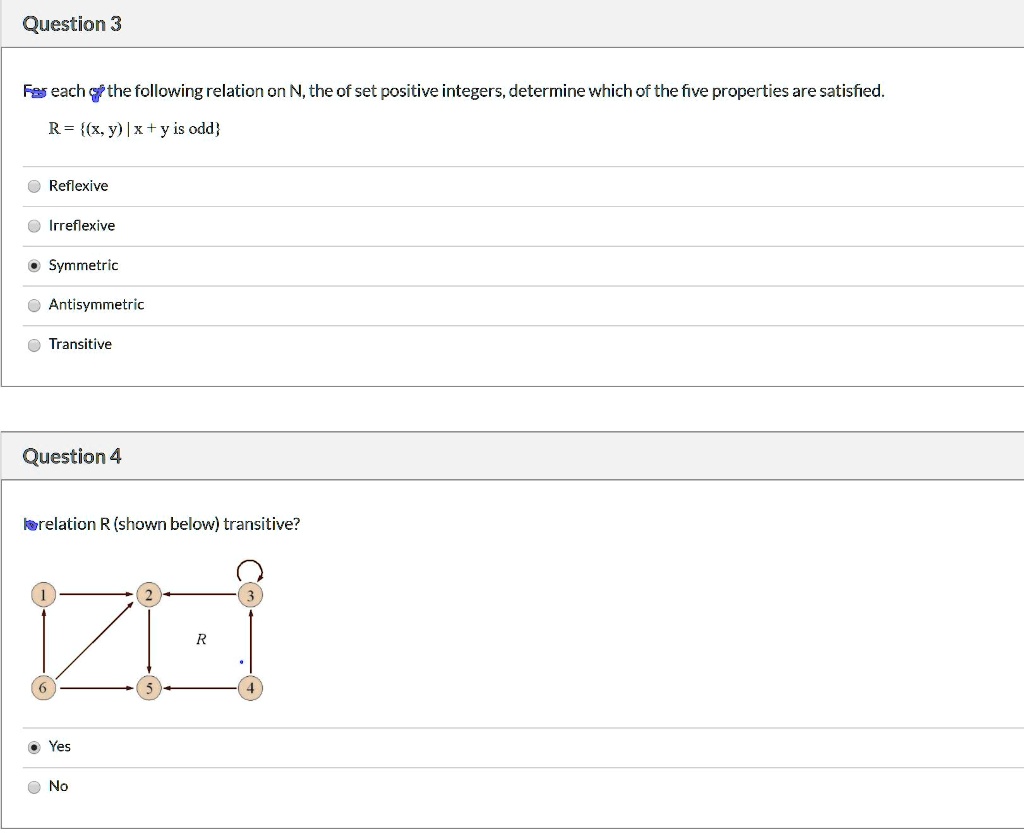This screenshot has height=833, width=1024.
Task: Select the Transitive radio button
Action: pyautogui.click(x=33, y=343)
